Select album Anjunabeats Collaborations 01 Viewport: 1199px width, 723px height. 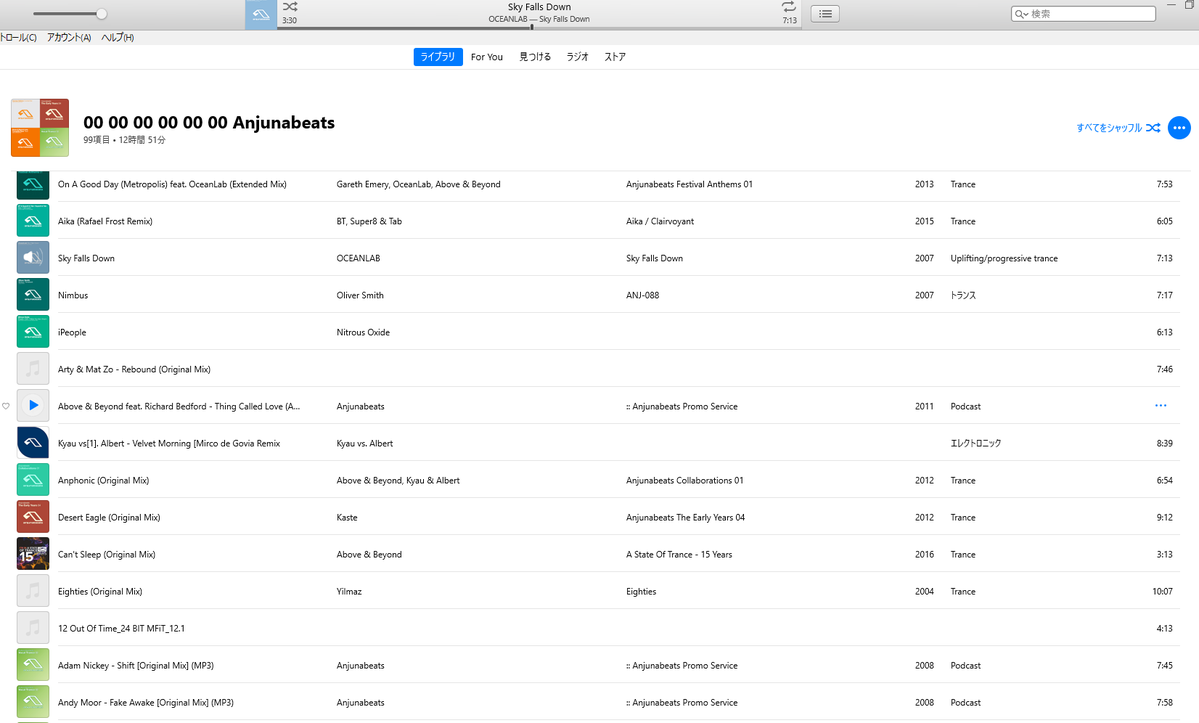tap(684, 481)
